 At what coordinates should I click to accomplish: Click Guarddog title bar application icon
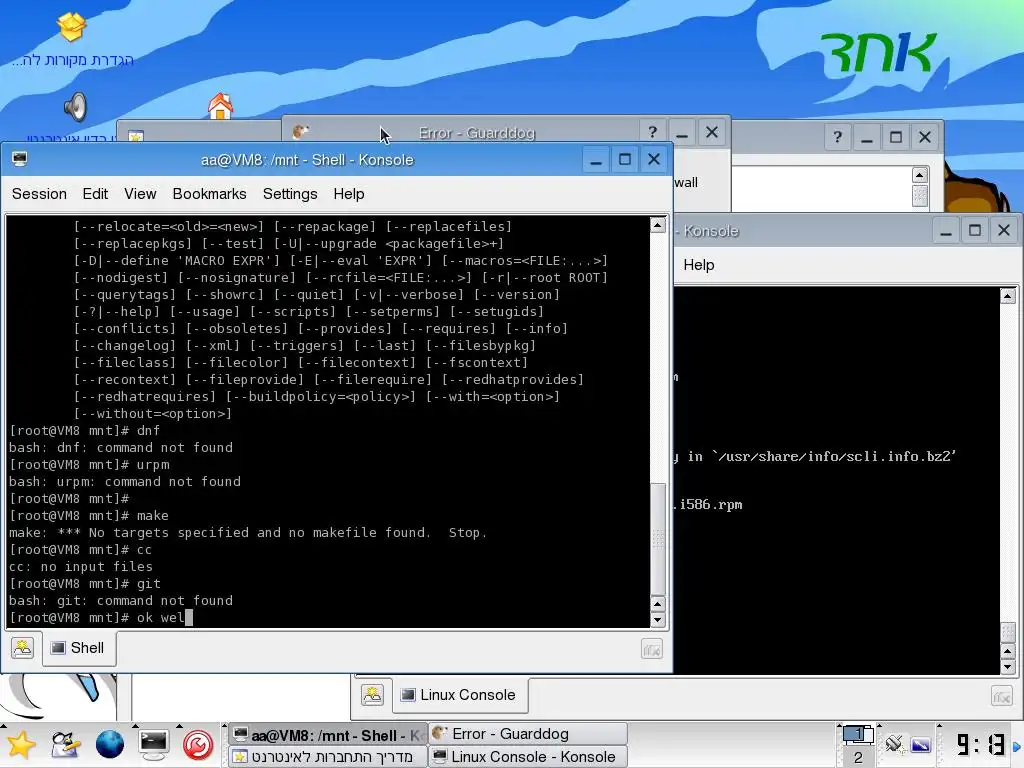pos(300,132)
